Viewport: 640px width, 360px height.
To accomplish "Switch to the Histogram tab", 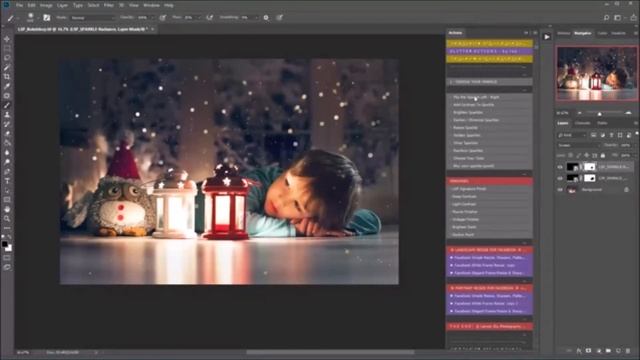I will click(x=564, y=33).
